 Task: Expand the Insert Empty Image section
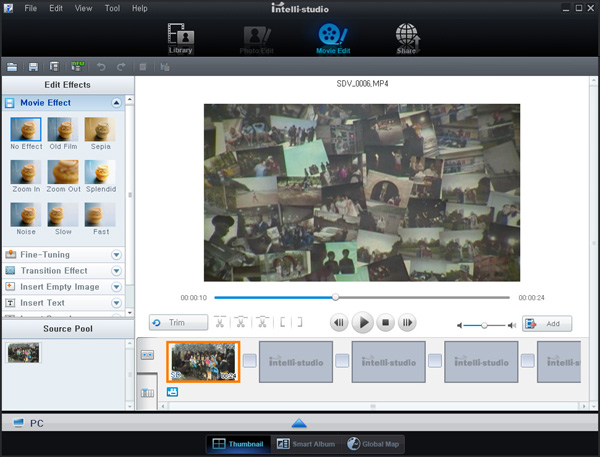point(116,287)
